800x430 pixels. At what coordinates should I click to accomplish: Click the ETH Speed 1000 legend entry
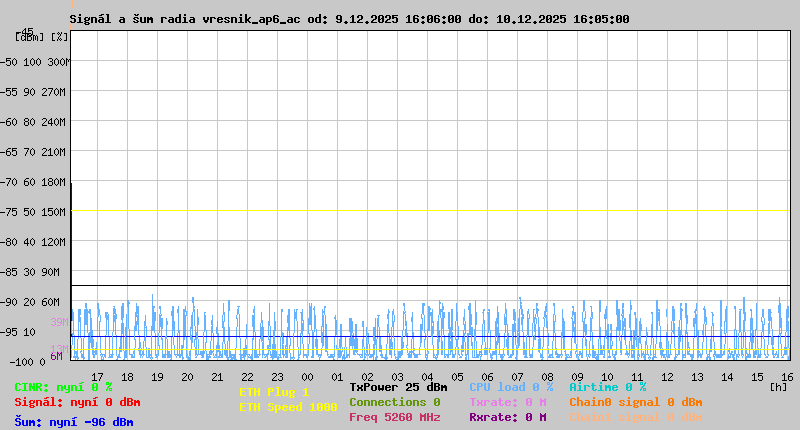[287, 407]
